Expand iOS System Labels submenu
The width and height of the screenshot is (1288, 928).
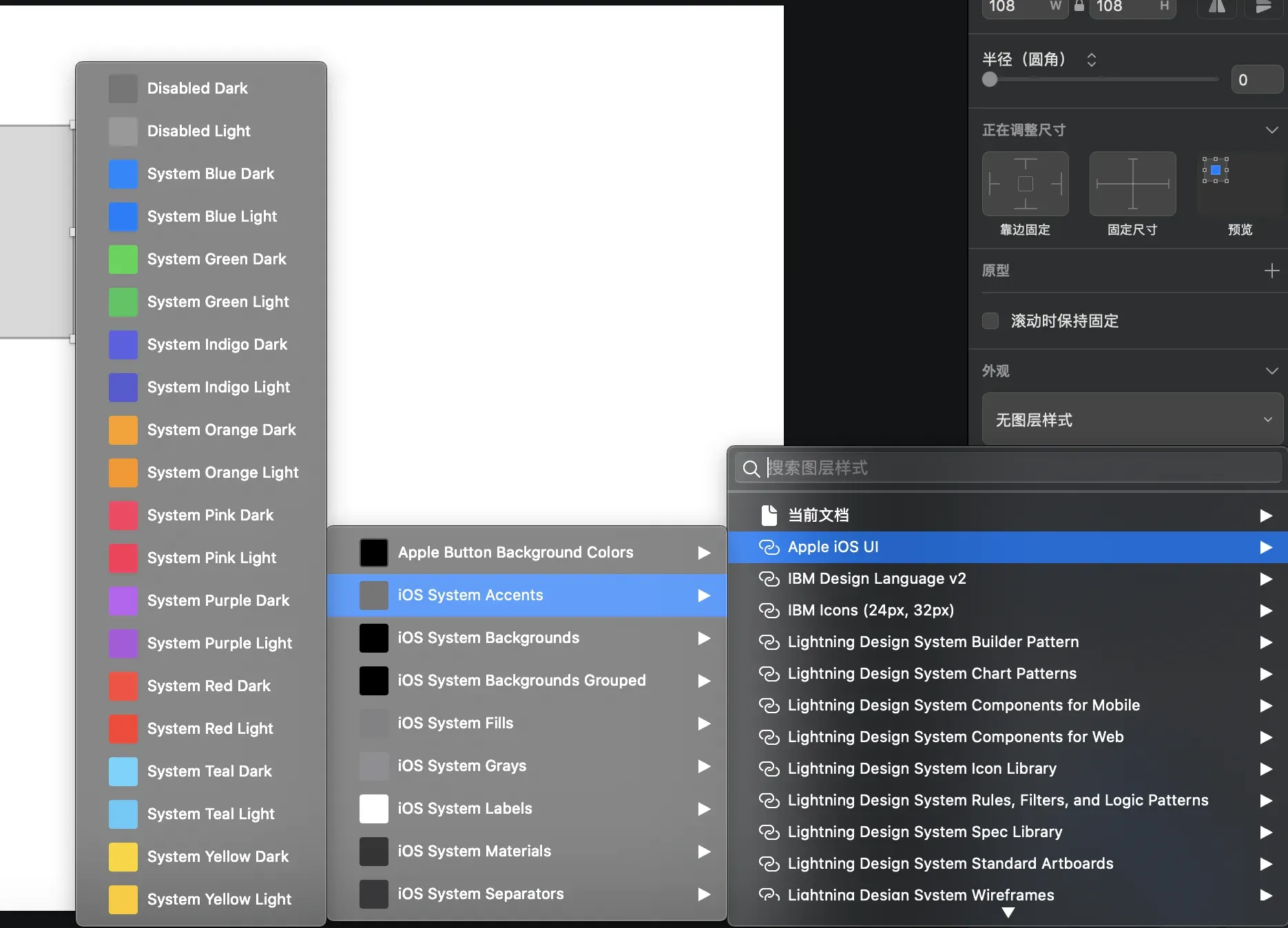(x=527, y=808)
